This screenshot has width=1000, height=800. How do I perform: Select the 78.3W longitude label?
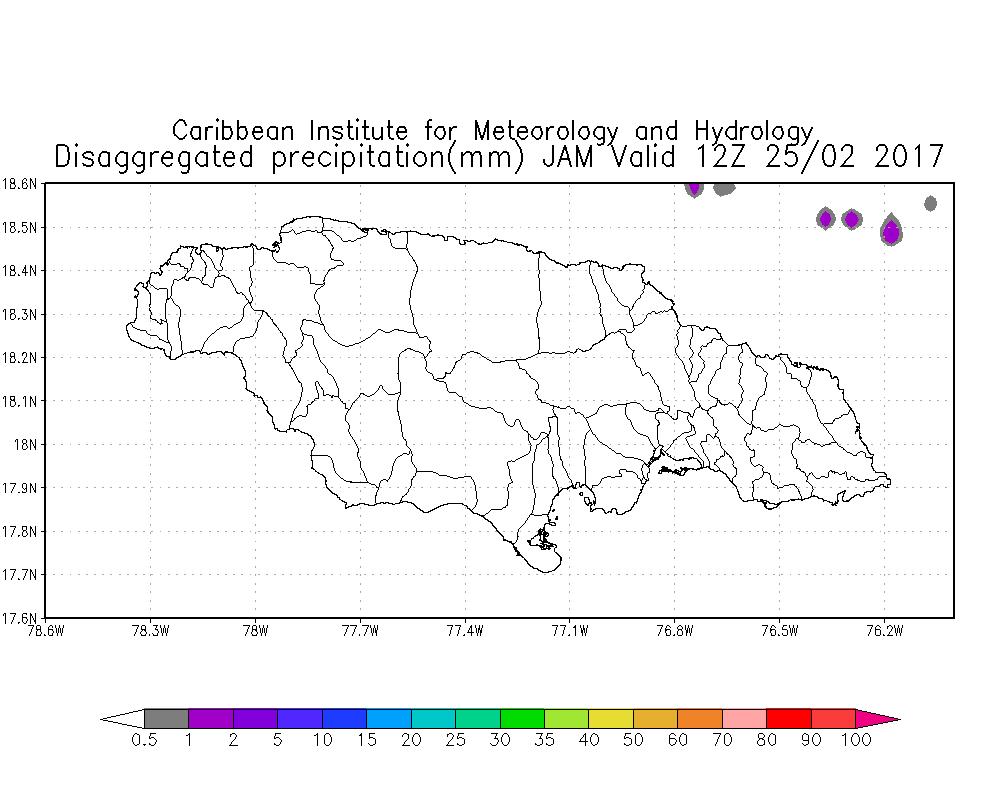click(151, 631)
